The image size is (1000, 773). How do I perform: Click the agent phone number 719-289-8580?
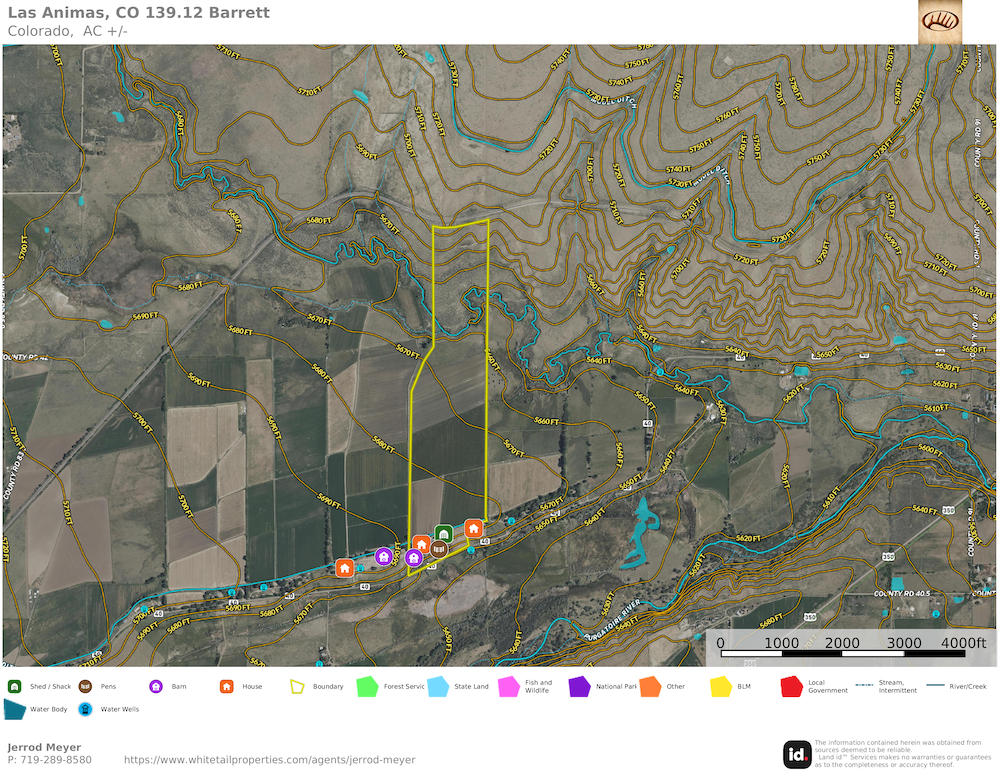coord(56,760)
